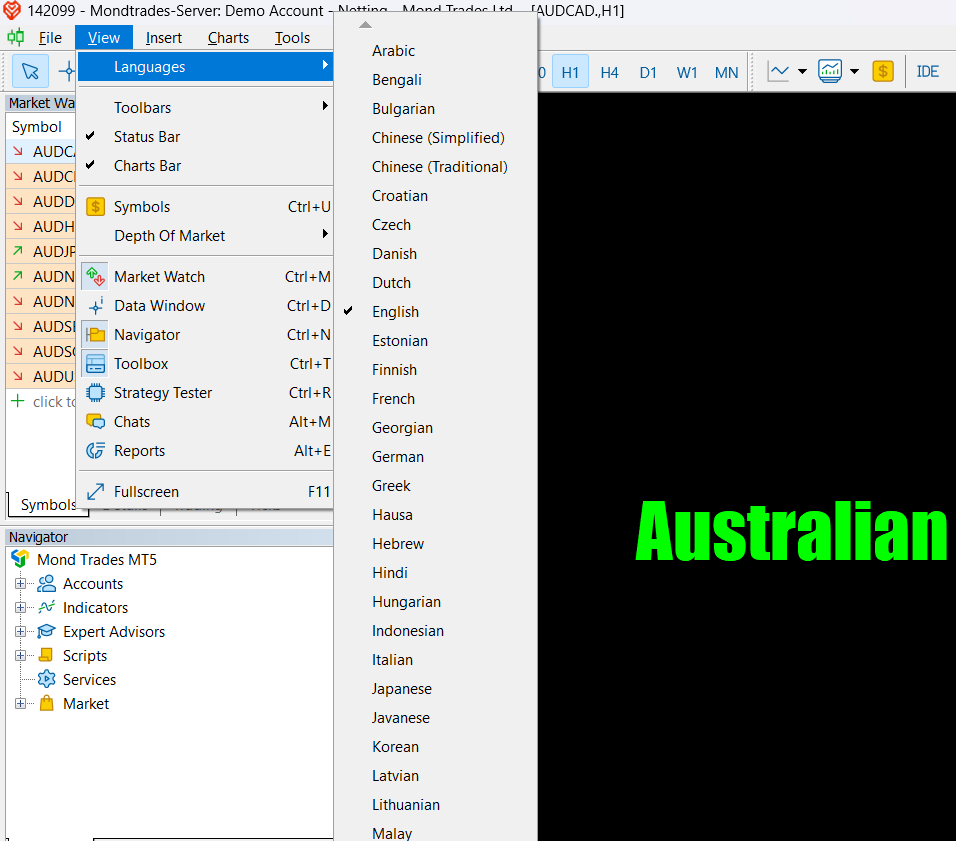Click the gold dollar icon in toolbar

[882, 71]
